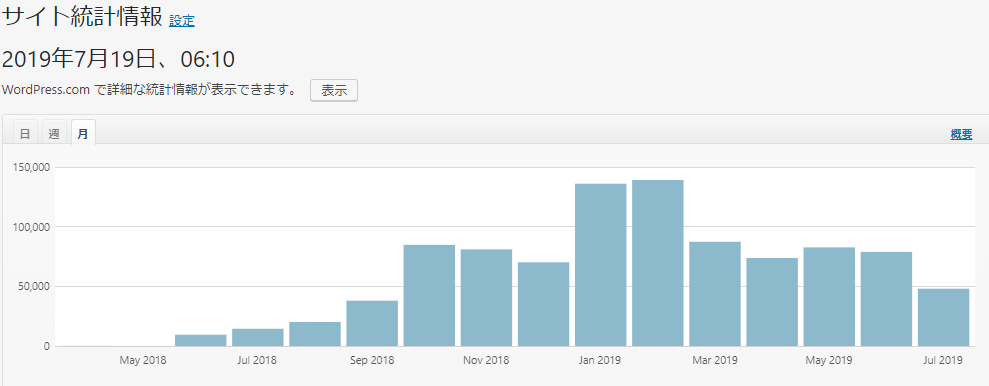
Task: Click the 50,000 axis label
Action: pyautogui.click(x=34, y=286)
